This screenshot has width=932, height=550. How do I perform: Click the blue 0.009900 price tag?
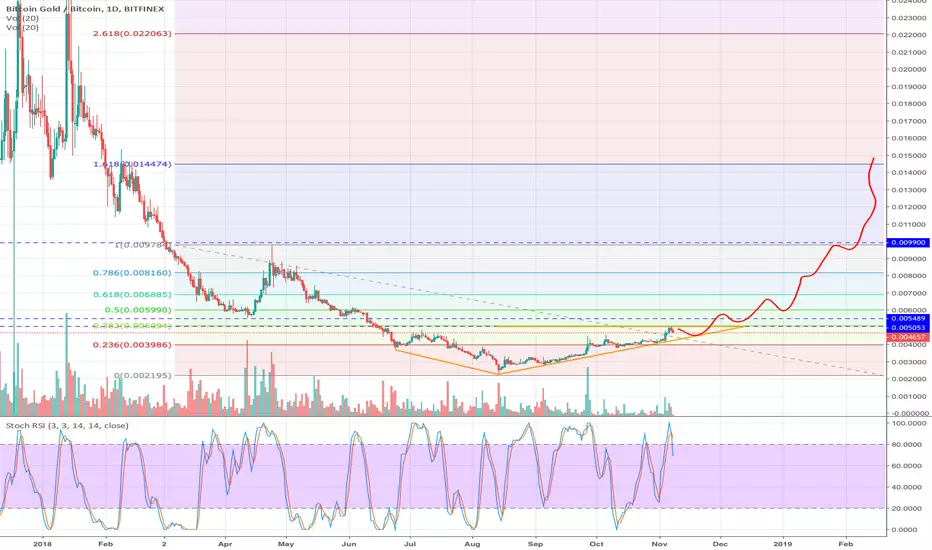click(x=907, y=243)
